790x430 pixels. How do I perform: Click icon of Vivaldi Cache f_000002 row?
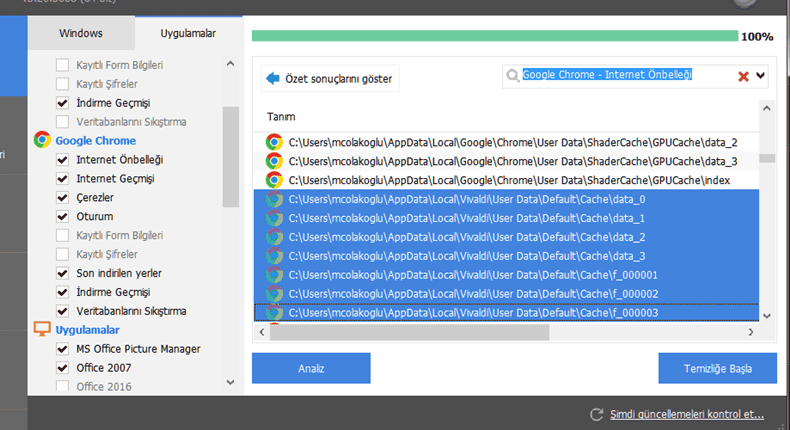coord(274,293)
